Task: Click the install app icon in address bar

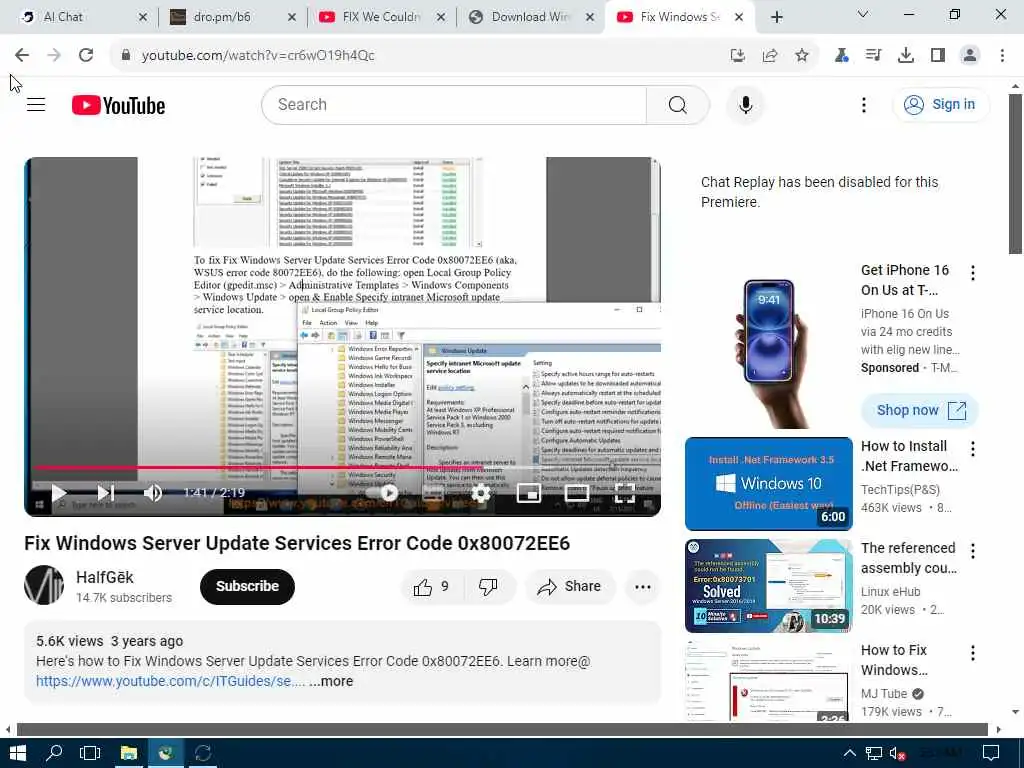Action: click(x=737, y=56)
